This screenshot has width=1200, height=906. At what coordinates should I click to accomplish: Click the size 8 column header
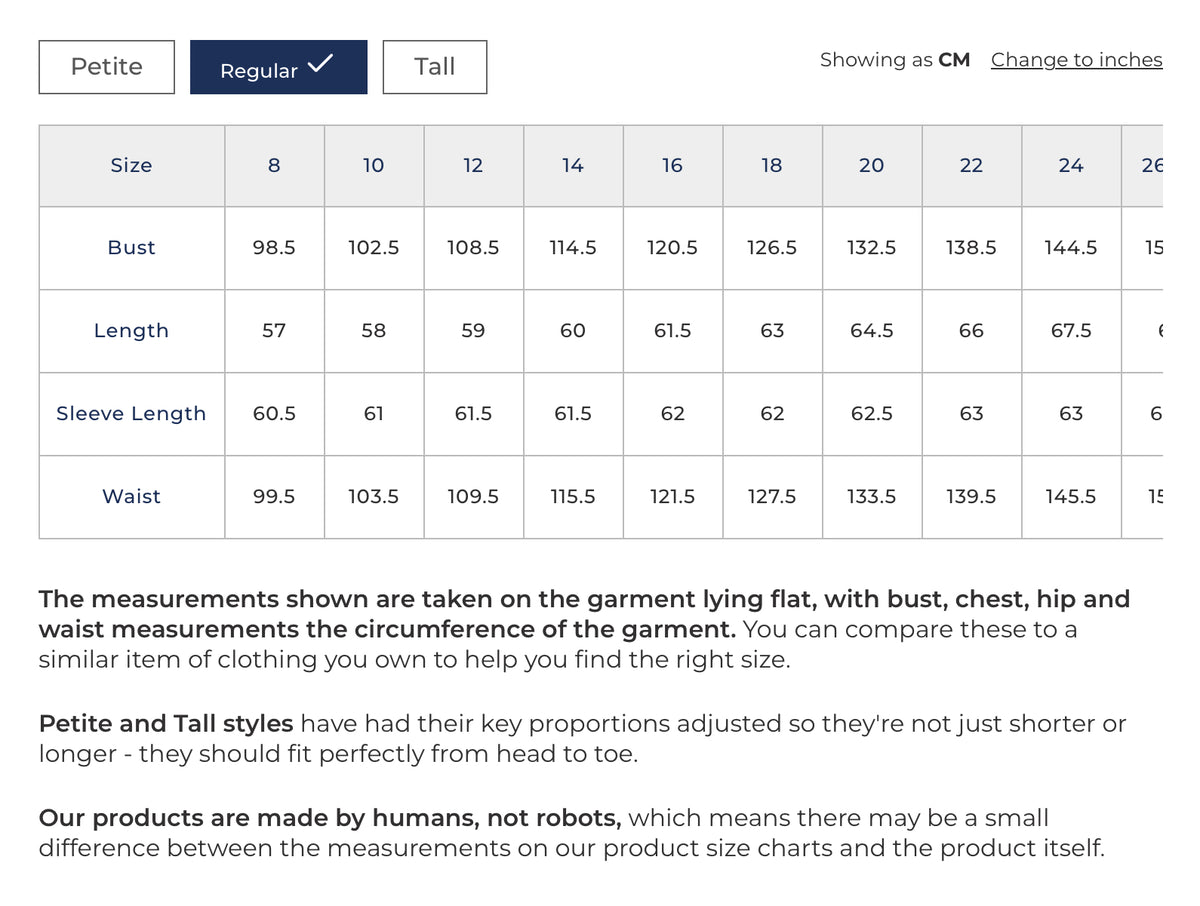(x=274, y=166)
